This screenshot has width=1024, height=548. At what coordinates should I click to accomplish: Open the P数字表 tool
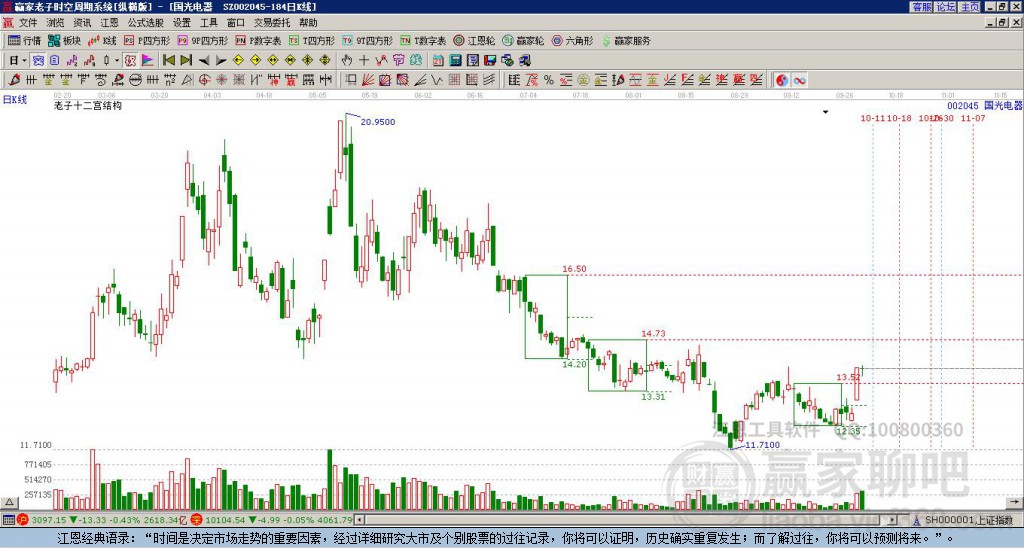coord(259,40)
